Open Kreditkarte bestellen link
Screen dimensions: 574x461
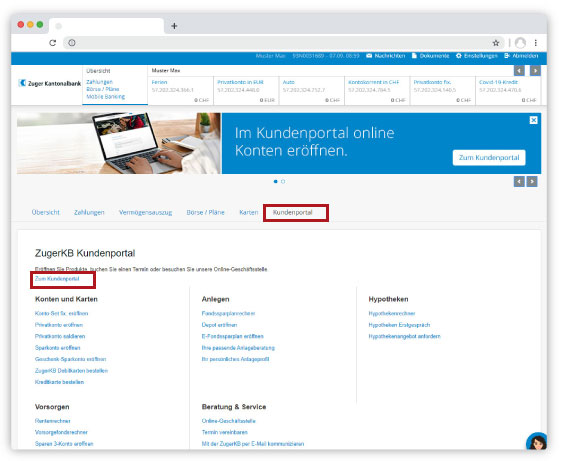click(59, 382)
